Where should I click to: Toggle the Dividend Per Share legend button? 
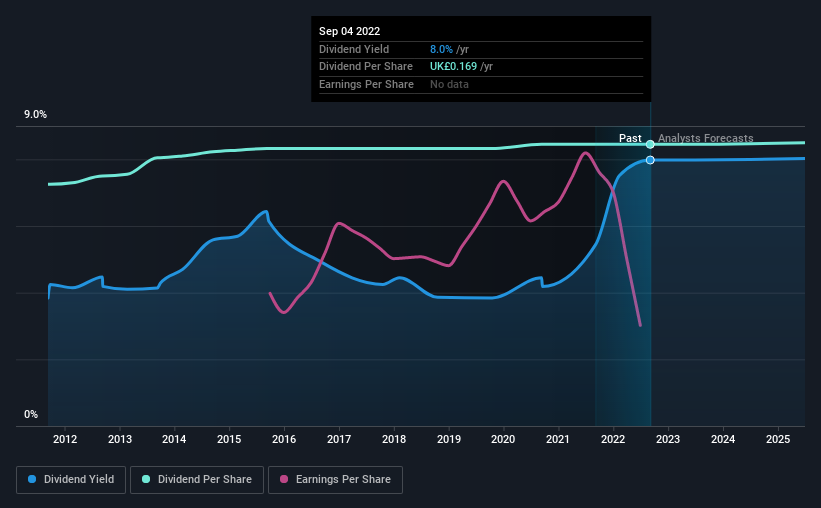pos(197,480)
